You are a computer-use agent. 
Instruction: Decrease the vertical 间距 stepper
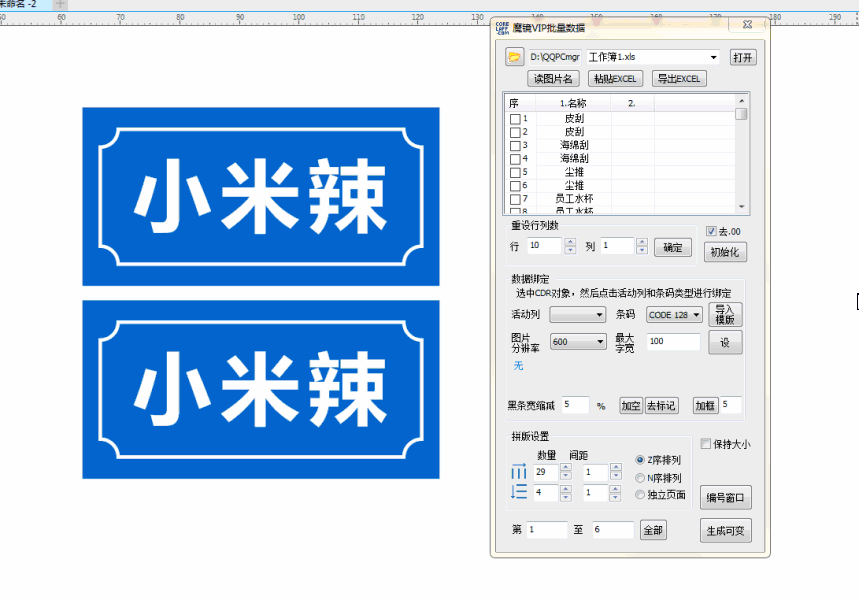point(615,496)
